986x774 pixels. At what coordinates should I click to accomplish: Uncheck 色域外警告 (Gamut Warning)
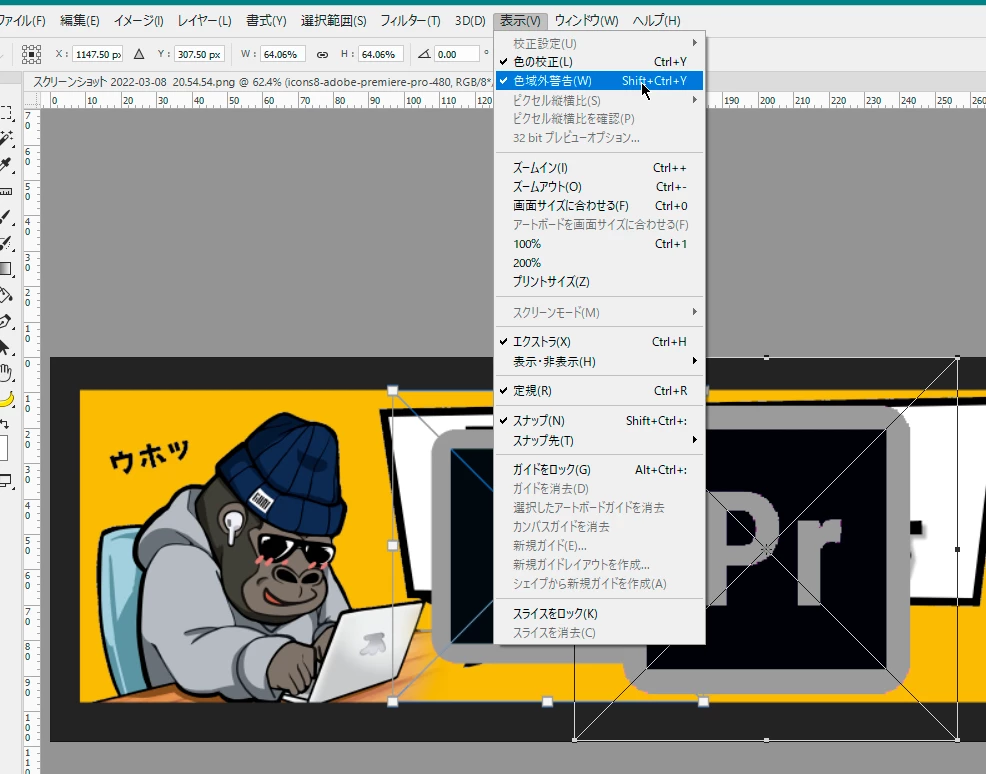tap(599, 80)
